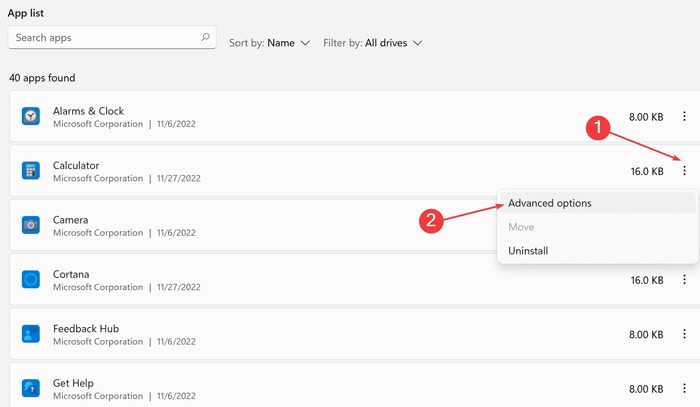The height and width of the screenshot is (407, 700).
Task: Expand the Filter by All drives dropdown
Action: coord(372,43)
